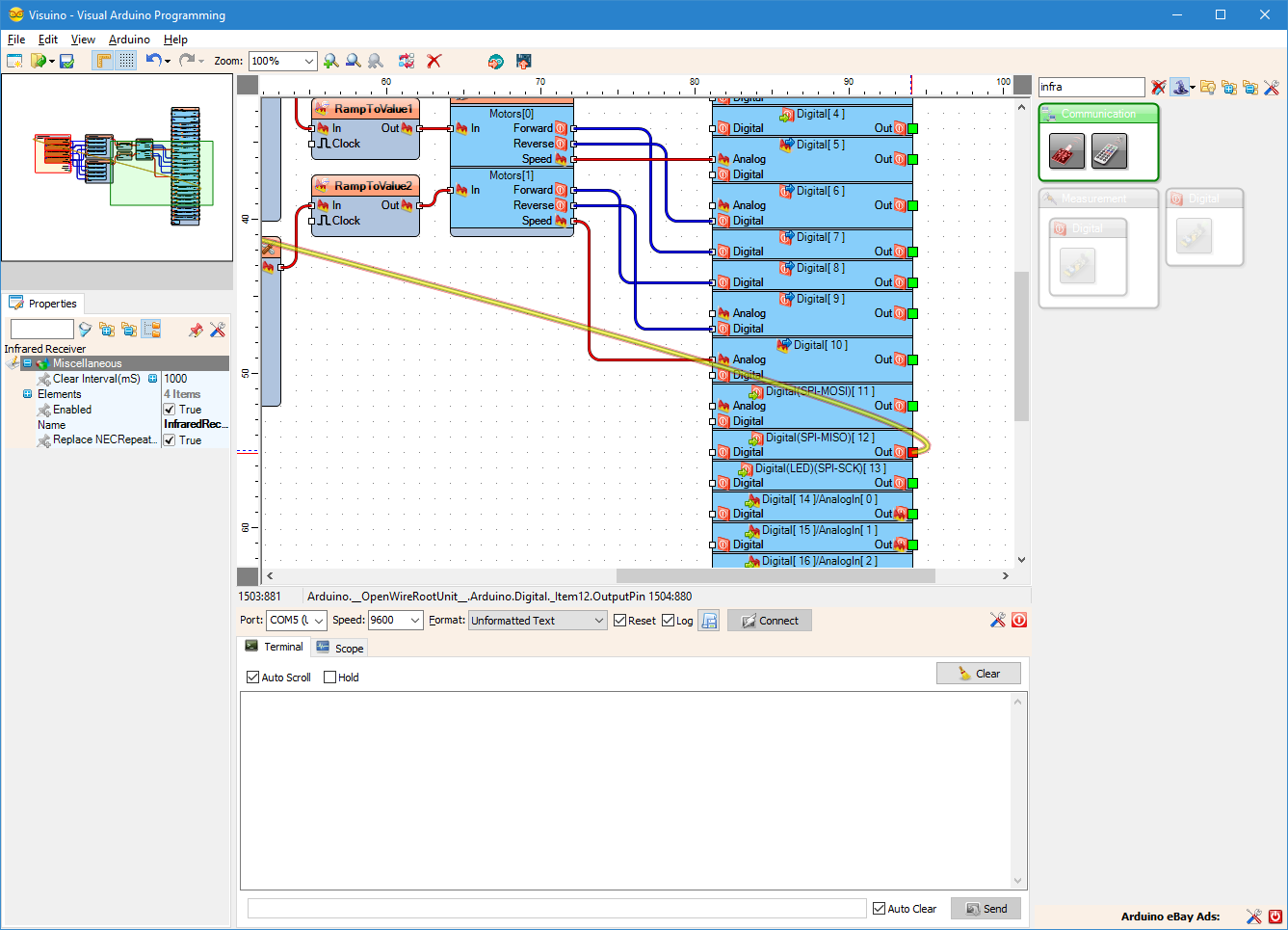Click the collapse all properties icon
This screenshot has width=1288, height=930.
129,330
